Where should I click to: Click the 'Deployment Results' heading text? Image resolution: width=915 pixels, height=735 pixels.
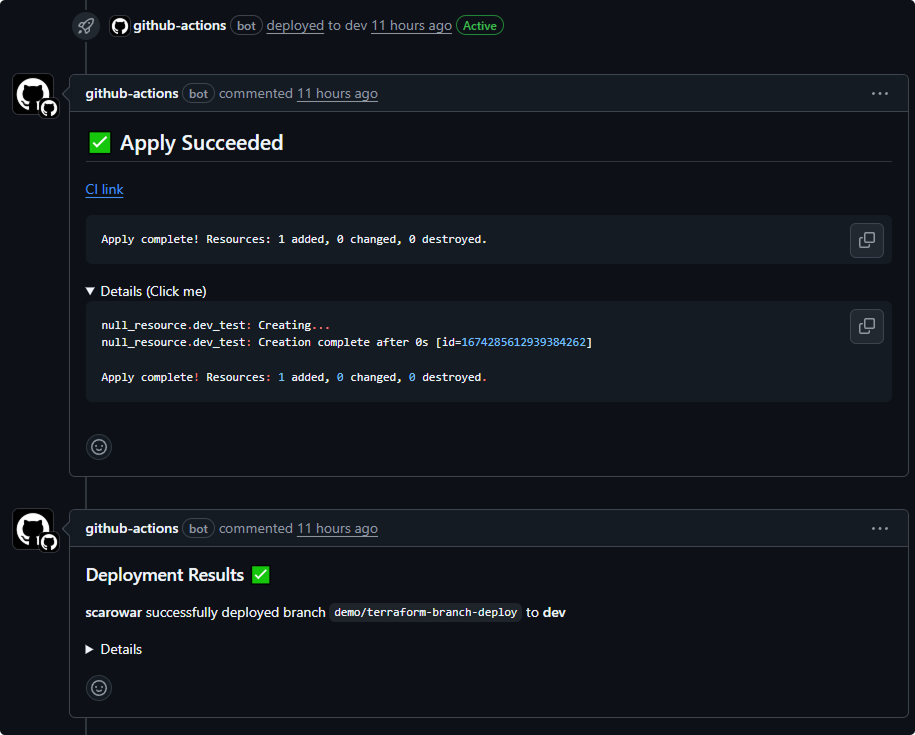(x=165, y=575)
